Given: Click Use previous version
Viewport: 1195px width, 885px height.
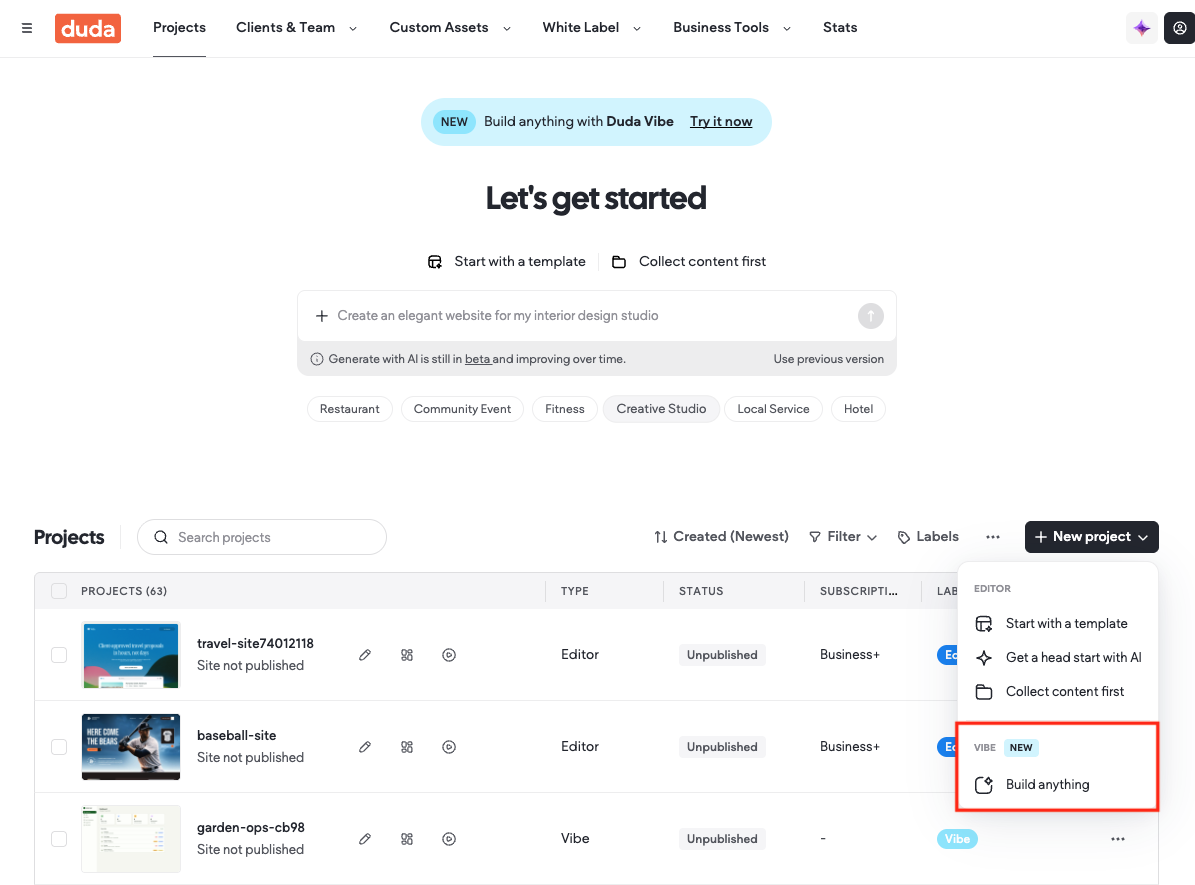Looking at the screenshot, I should [x=828, y=359].
